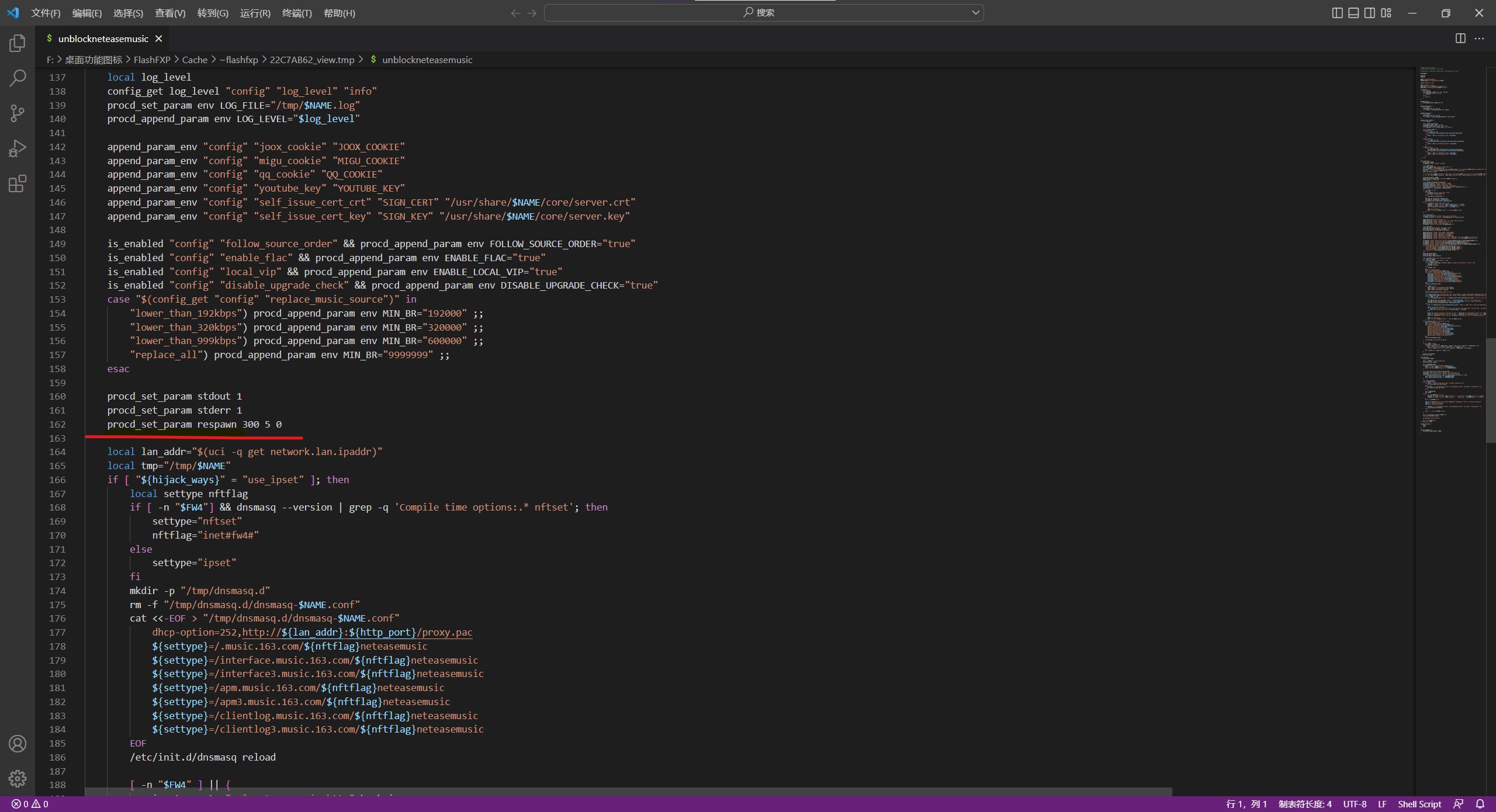Expand the FlashFXP breadcrumb folder
The width and height of the screenshot is (1496, 812).
pyautogui.click(x=151, y=60)
